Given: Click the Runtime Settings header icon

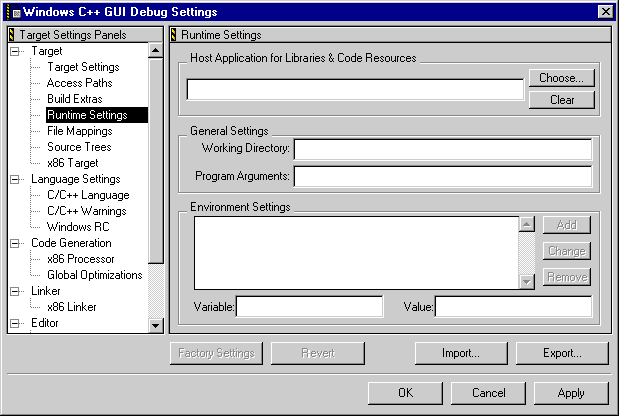Looking at the screenshot, I should [x=173, y=35].
